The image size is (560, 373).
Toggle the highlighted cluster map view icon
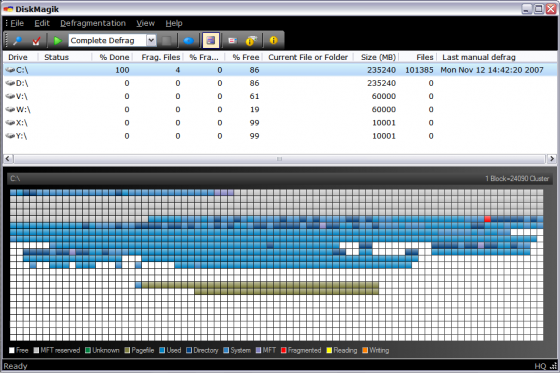211,40
